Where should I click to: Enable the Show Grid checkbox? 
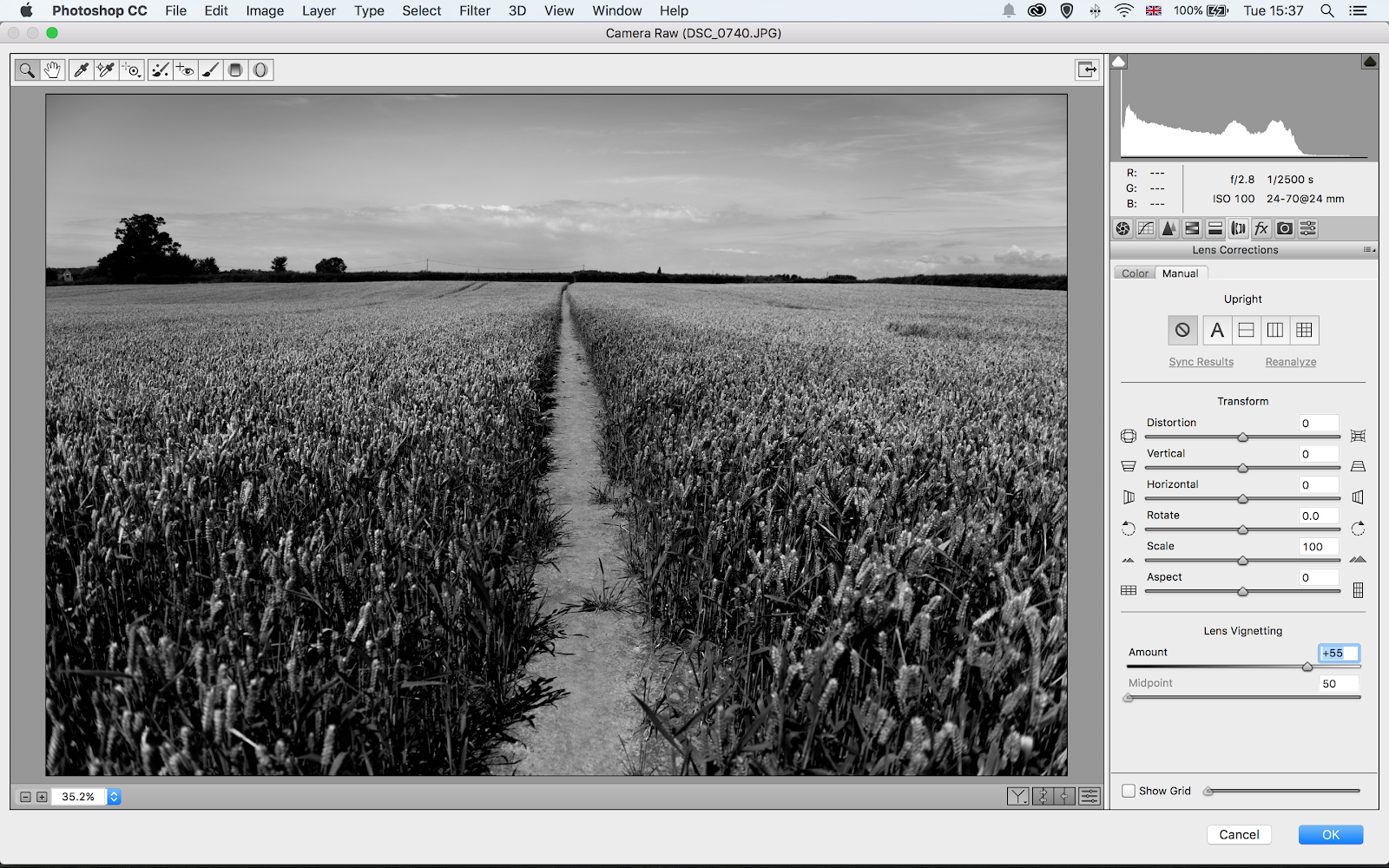[1129, 791]
